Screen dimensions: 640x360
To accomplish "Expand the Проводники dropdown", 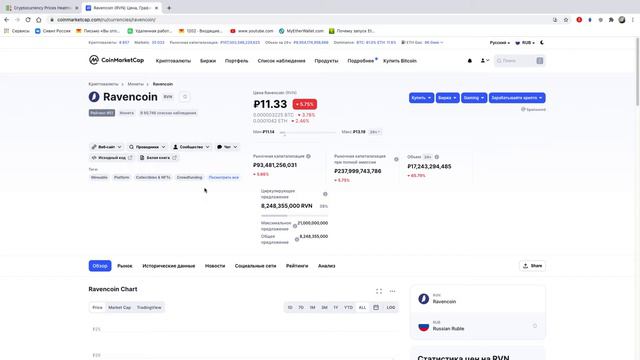I will point(147,147).
